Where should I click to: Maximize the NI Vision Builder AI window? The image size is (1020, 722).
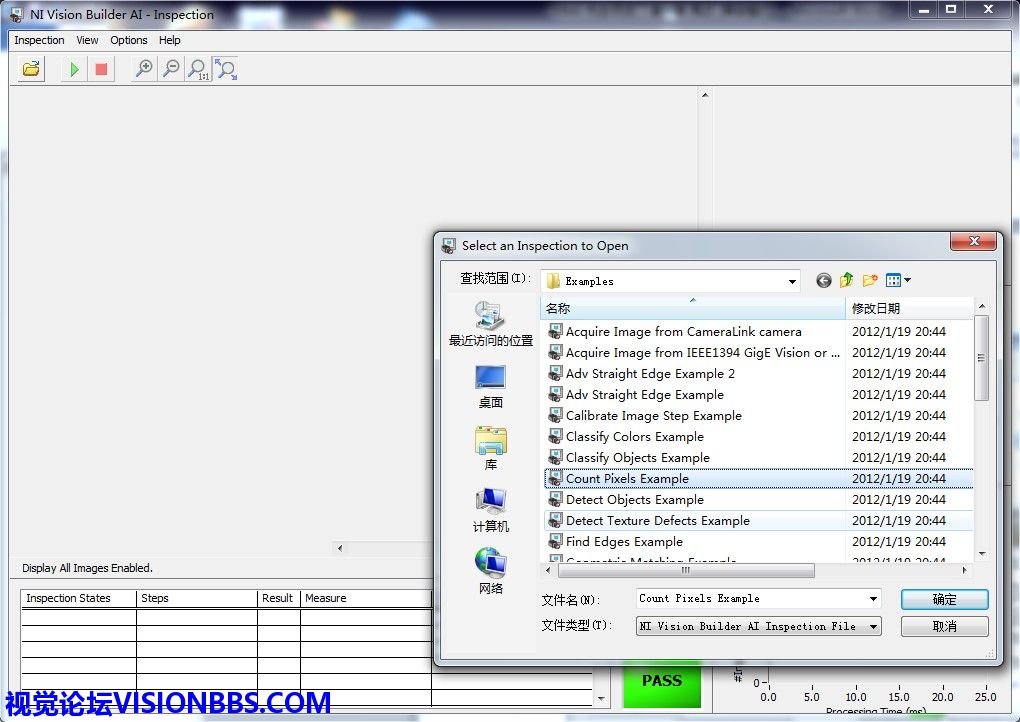click(x=951, y=9)
